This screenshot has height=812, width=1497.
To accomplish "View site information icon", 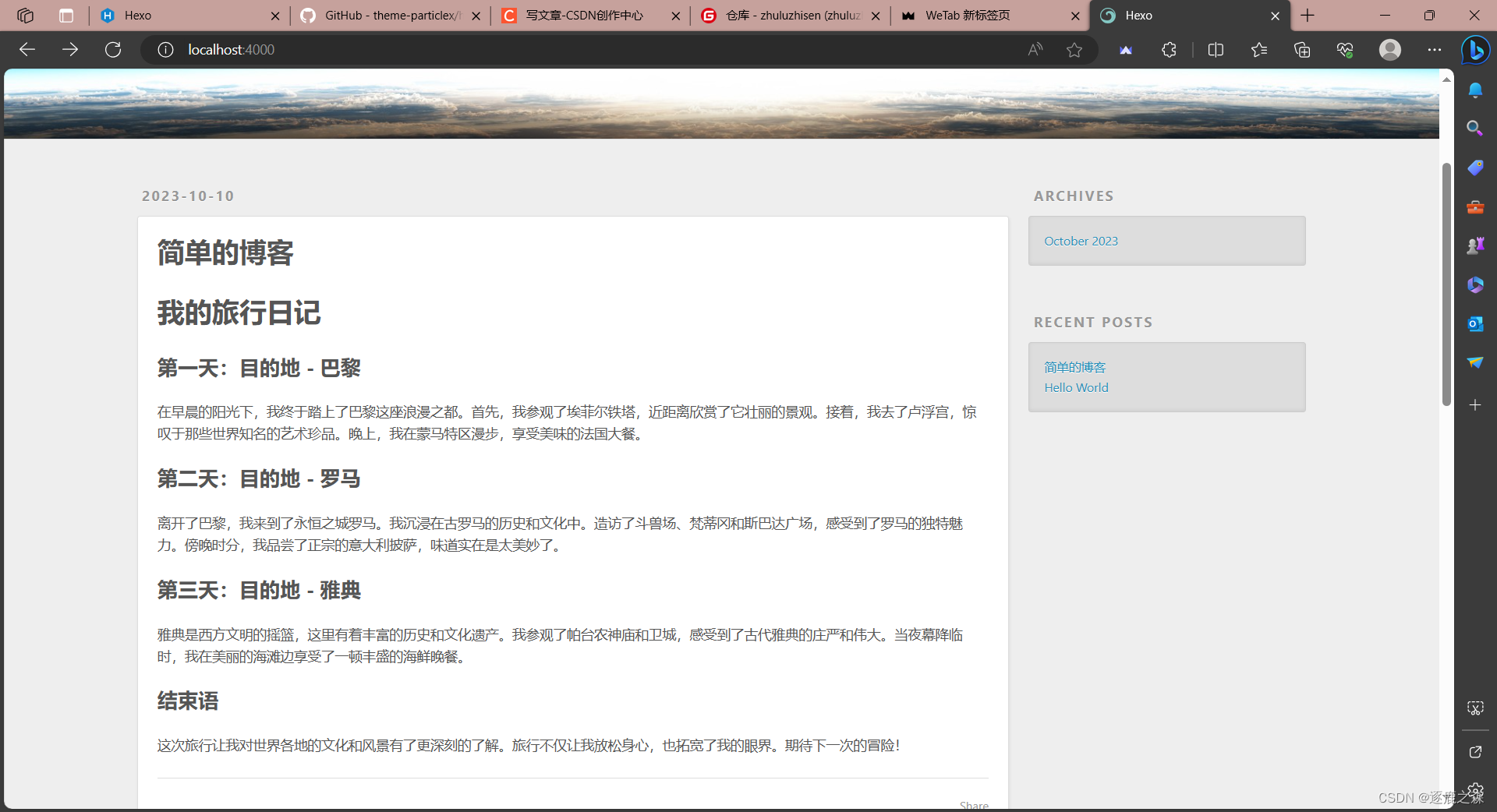I will pyautogui.click(x=165, y=50).
